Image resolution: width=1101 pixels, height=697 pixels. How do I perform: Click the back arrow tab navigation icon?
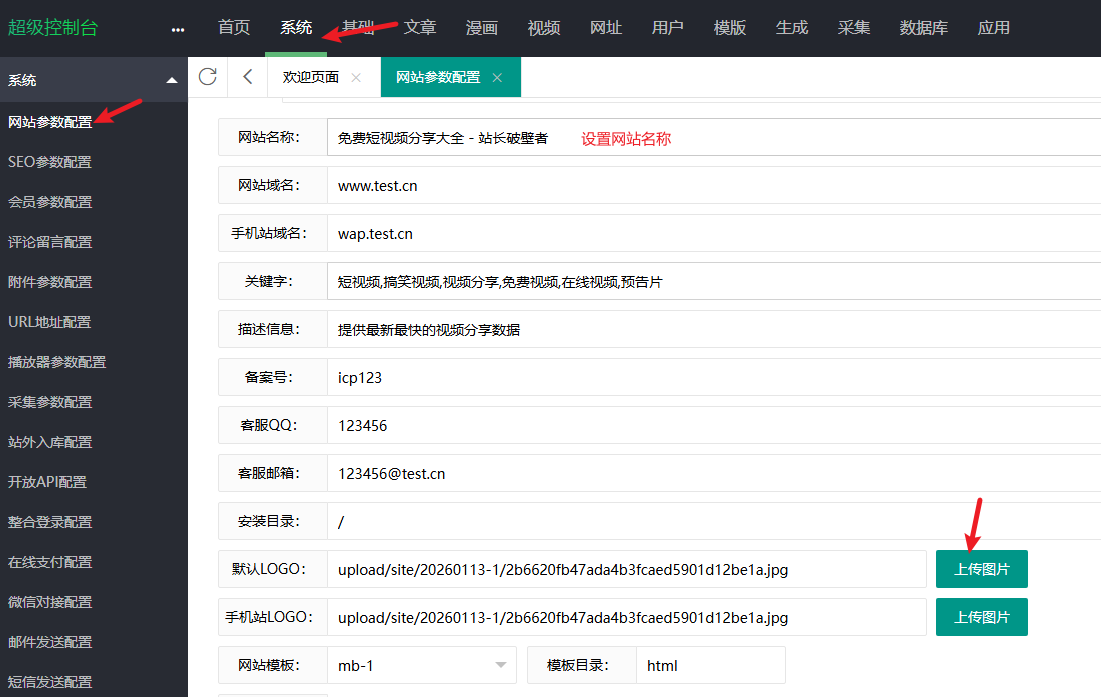tap(248, 77)
